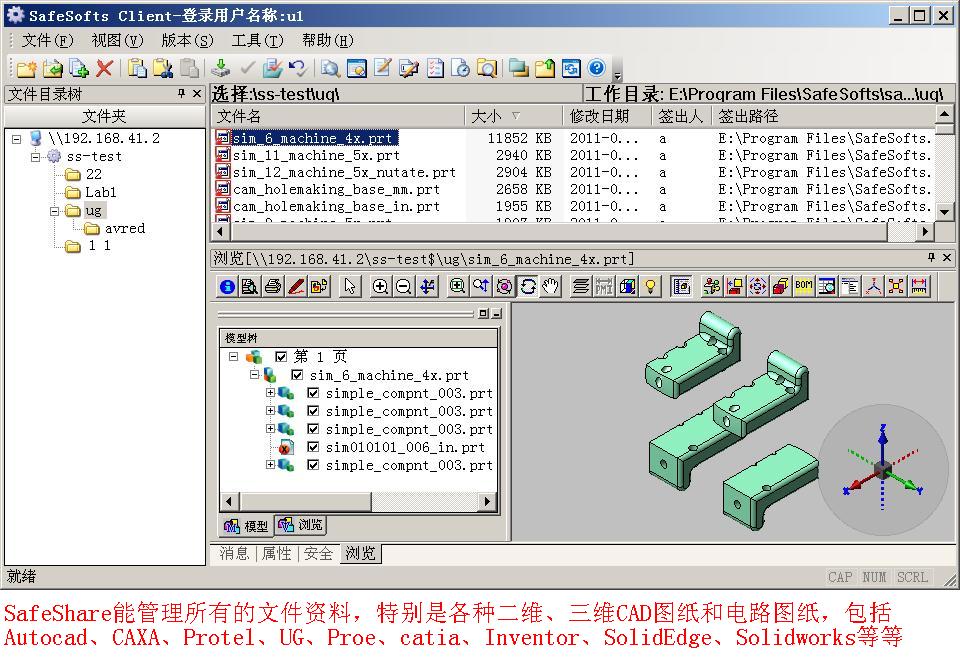The width and height of the screenshot is (960, 668).
Task: Select the arrow pointer tool
Action: click(350, 286)
